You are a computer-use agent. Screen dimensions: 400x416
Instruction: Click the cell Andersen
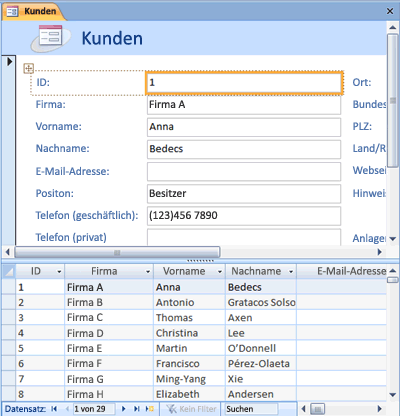(x=261, y=394)
